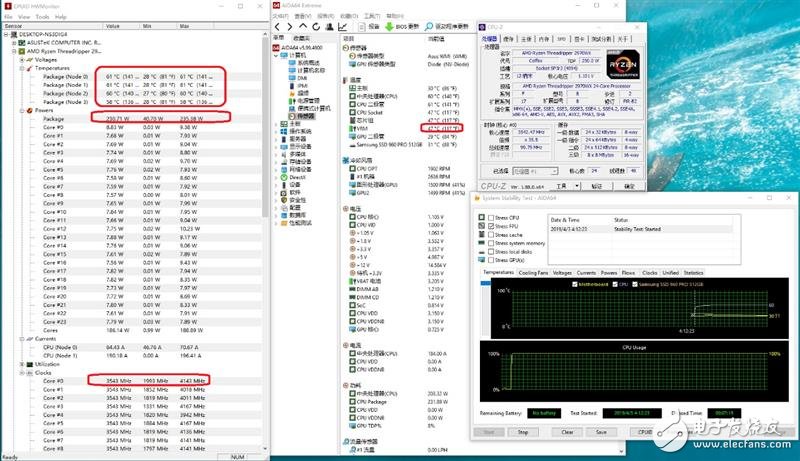This screenshot has width=800, height=461.
Task: Collapse the Currents group in HWMonitor
Action: click(22, 339)
